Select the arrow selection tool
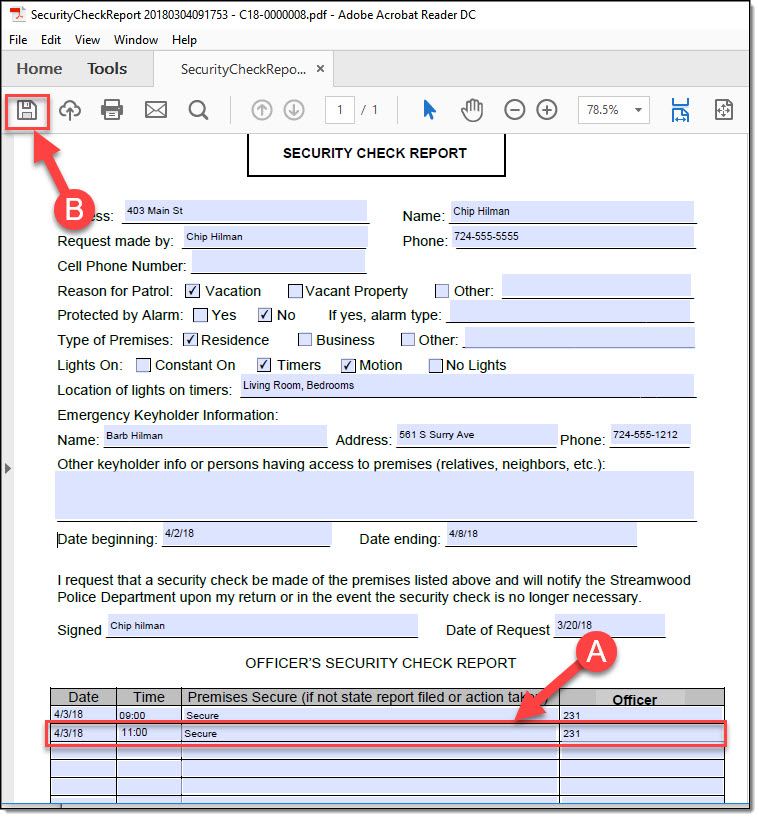The width and height of the screenshot is (759, 818). click(x=429, y=110)
